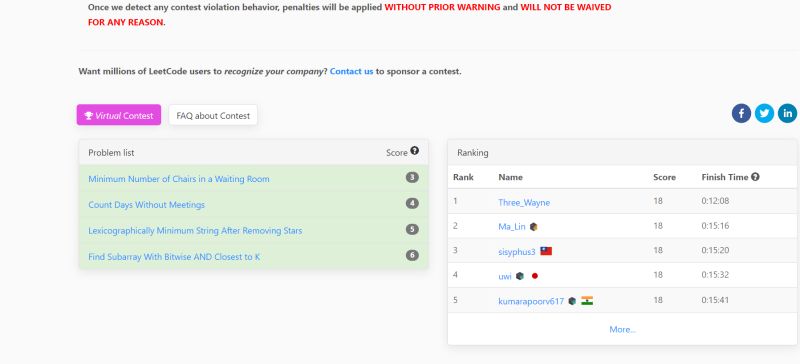The height and width of the screenshot is (364, 800).
Task: Share contest on LinkedIn icon
Action: point(787,113)
